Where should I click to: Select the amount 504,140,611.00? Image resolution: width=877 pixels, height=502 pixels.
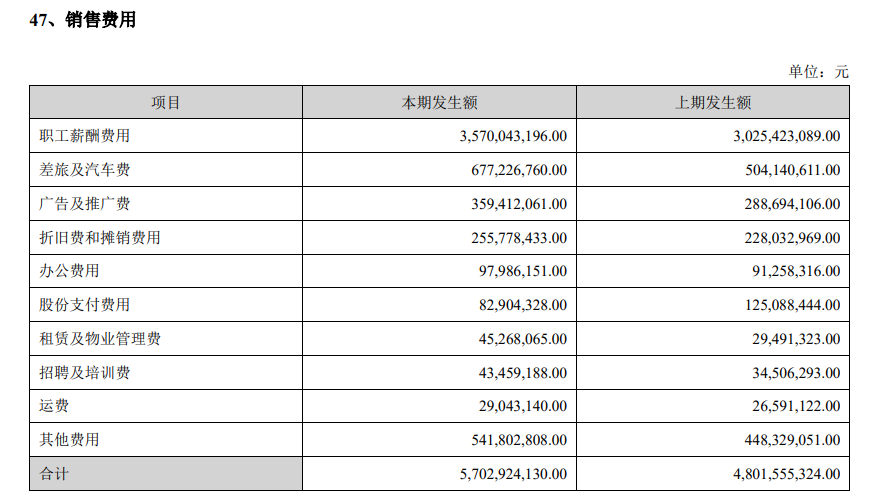(780, 170)
